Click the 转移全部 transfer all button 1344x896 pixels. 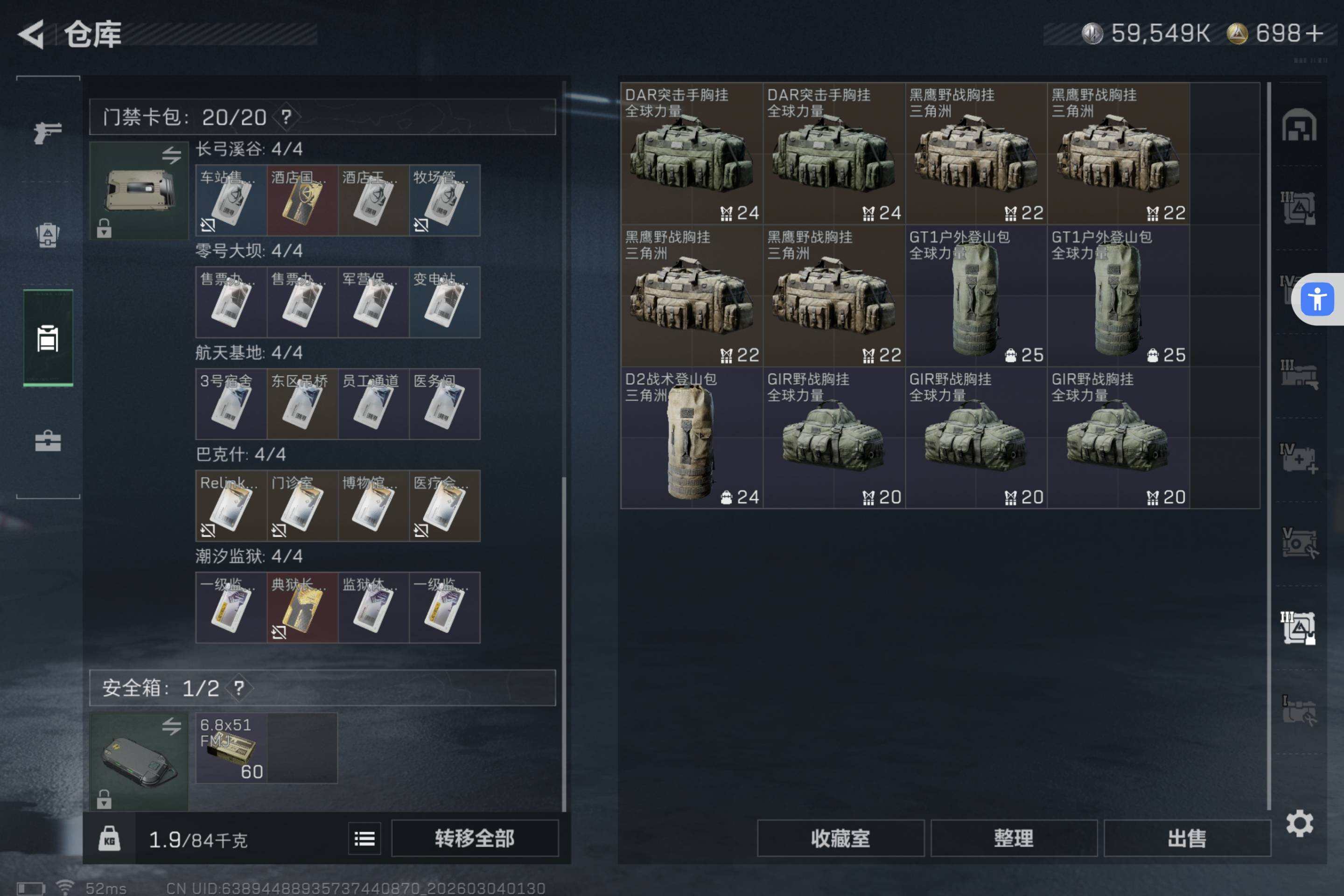[475, 838]
